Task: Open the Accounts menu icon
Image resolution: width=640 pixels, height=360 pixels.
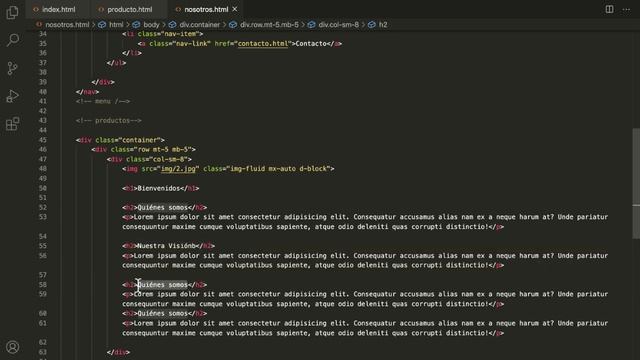Action: point(12,347)
